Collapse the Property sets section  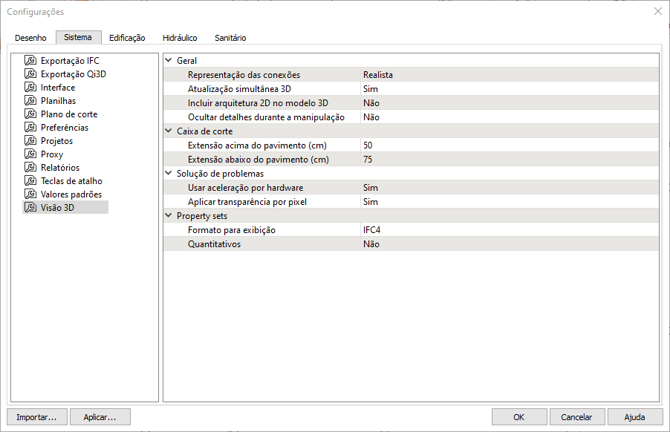(x=168, y=216)
